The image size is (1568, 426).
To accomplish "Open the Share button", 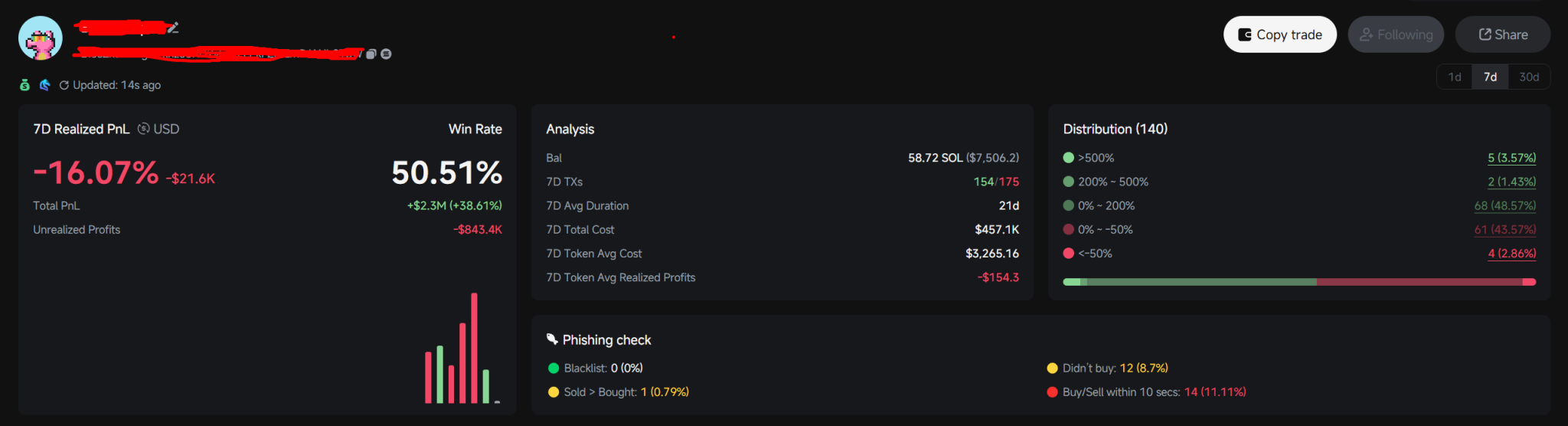I will 1502,34.
